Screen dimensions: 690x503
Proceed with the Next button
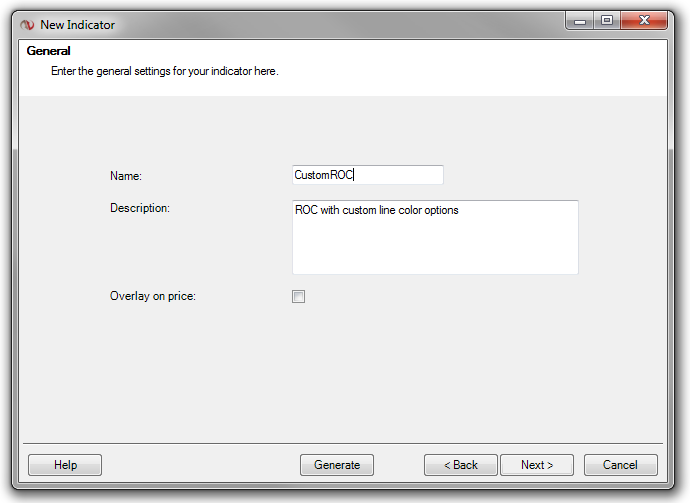coord(537,465)
